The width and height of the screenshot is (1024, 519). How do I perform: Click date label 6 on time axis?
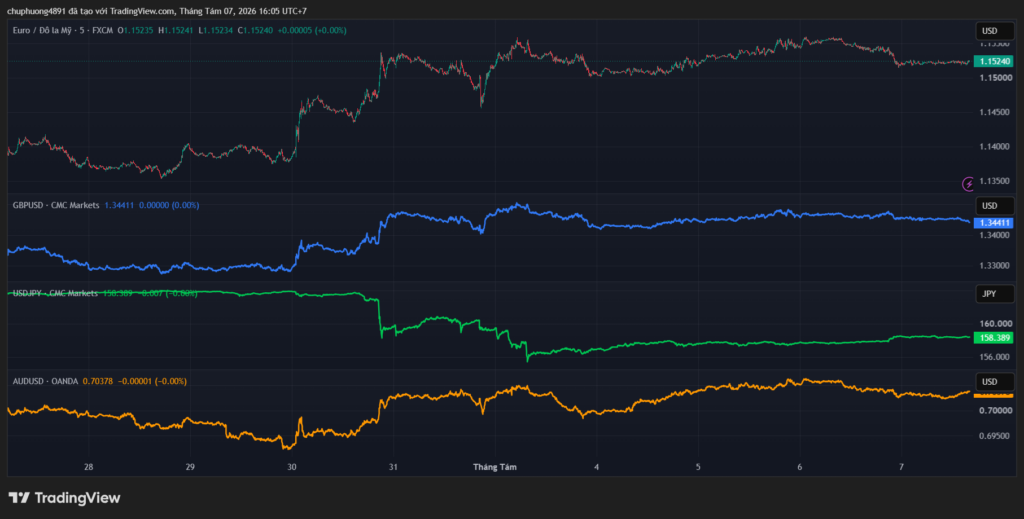point(799,467)
